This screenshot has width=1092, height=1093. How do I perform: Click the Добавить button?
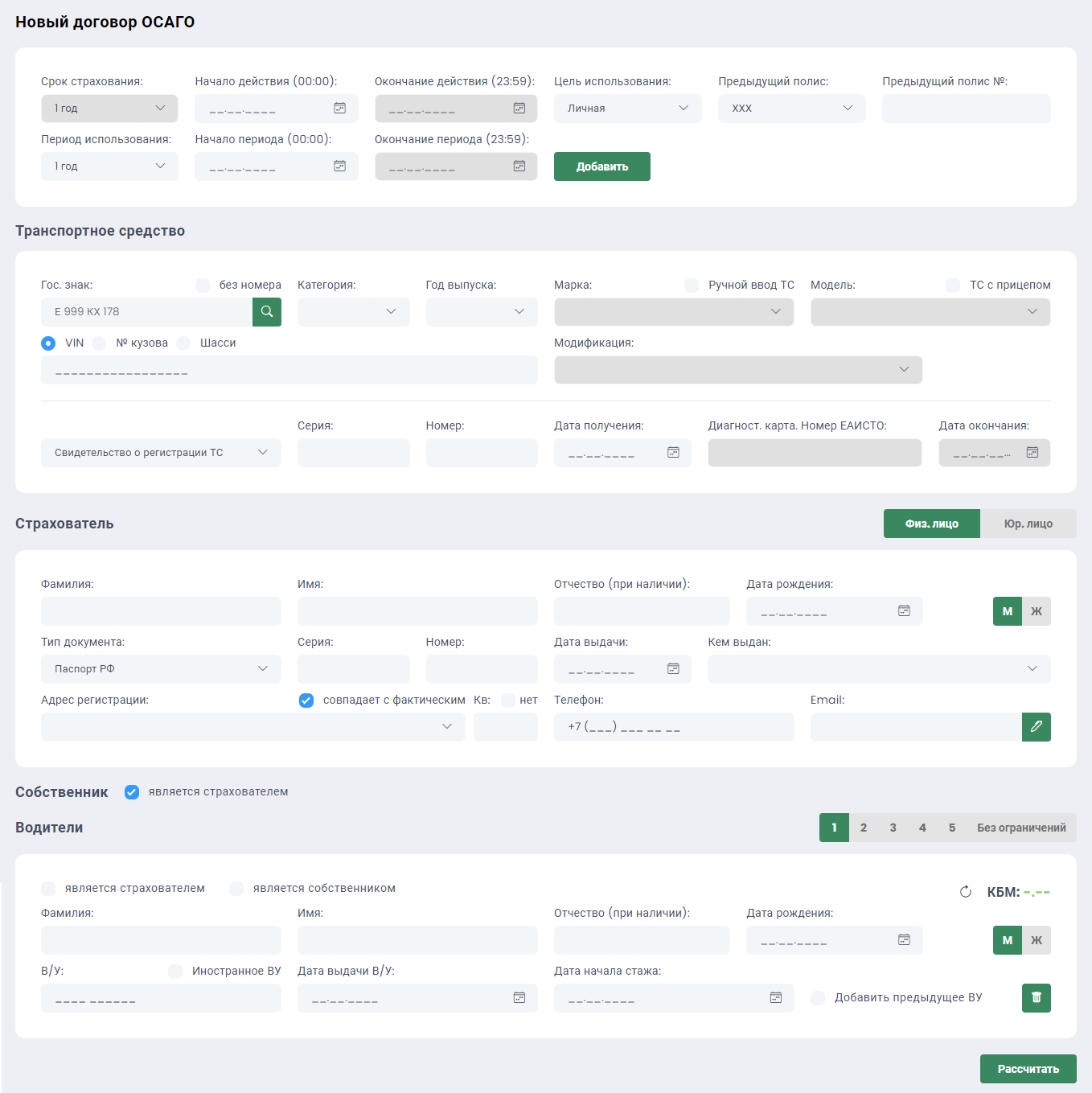coord(601,166)
